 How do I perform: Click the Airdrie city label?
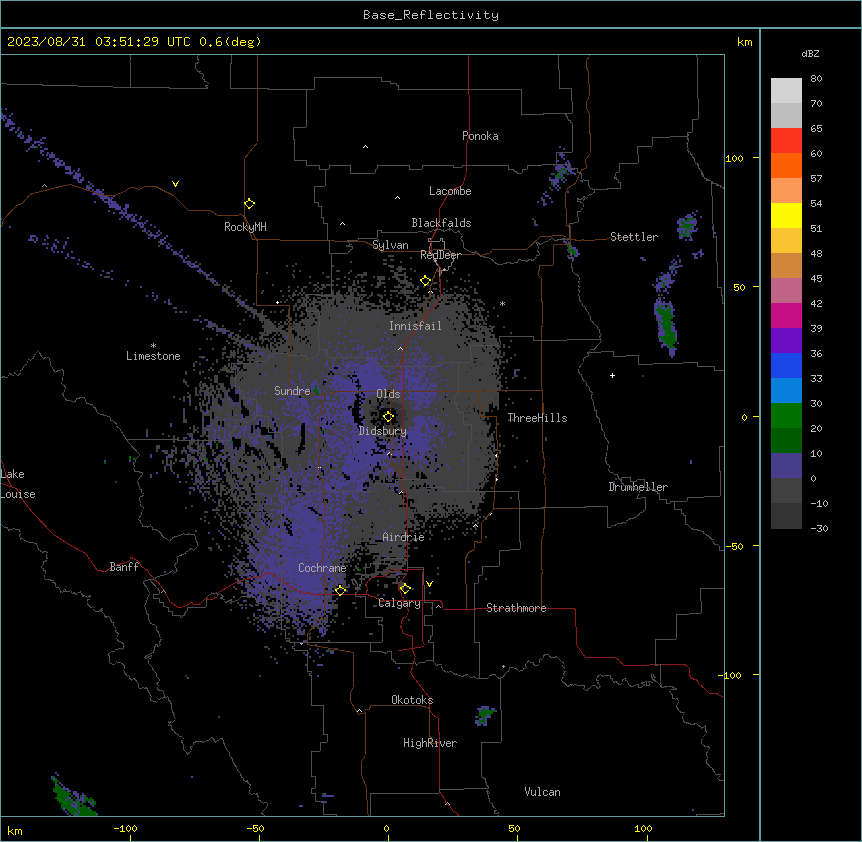(404, 537)
